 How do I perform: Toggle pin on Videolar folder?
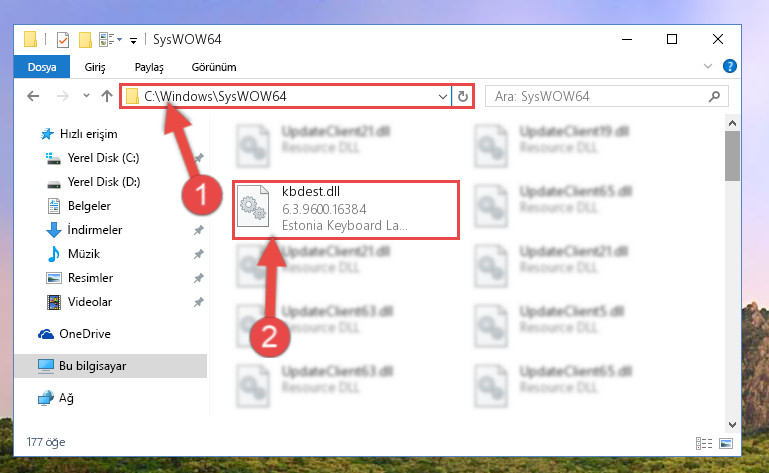coord(199,302)
